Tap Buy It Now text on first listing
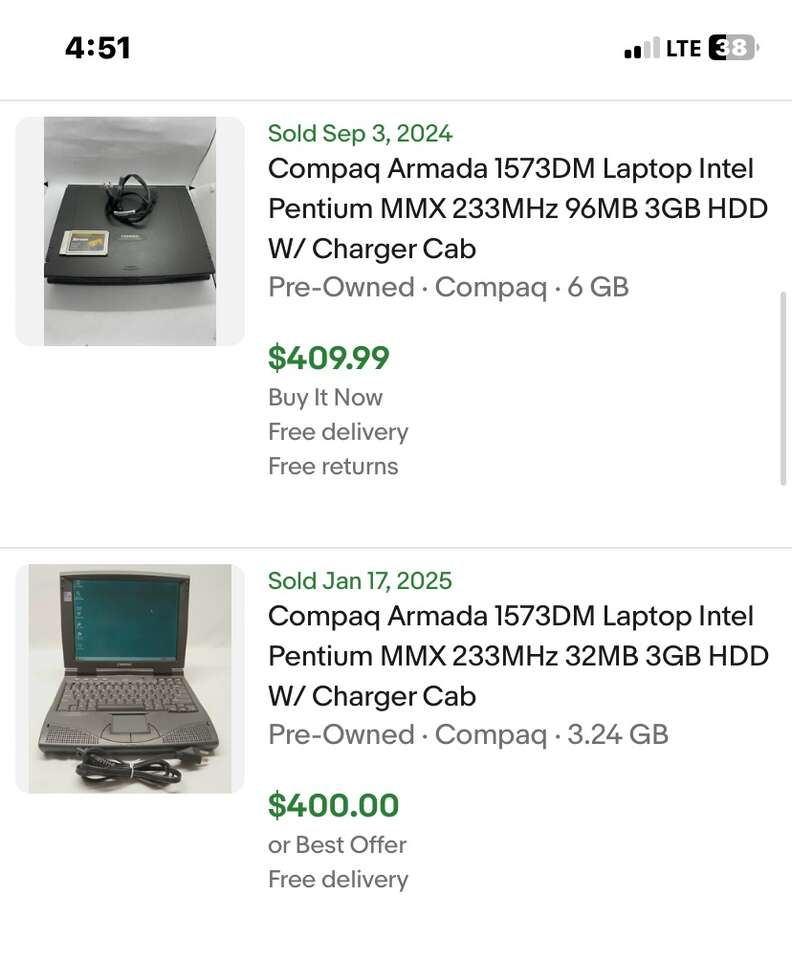Screen dimensions: 792x960 (x=325, y=397)
